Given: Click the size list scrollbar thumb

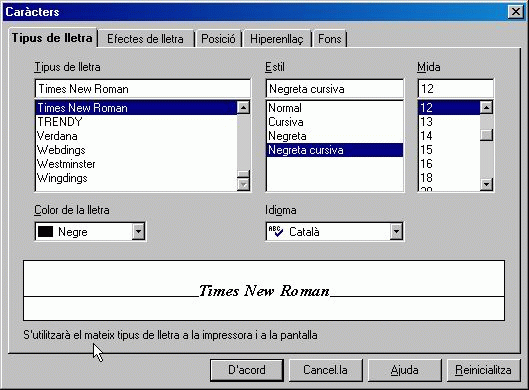Looking at the screenshot, I should [x=486, y=135].
